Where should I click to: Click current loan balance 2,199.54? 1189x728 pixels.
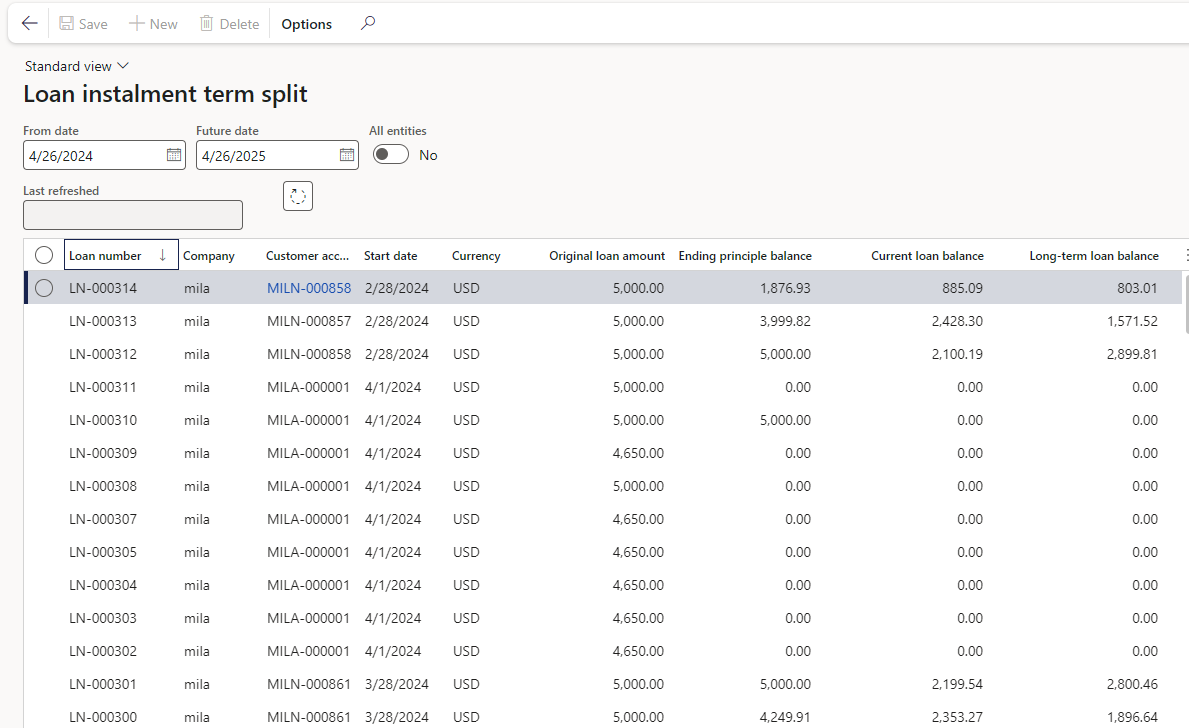[x=957, y=684]
